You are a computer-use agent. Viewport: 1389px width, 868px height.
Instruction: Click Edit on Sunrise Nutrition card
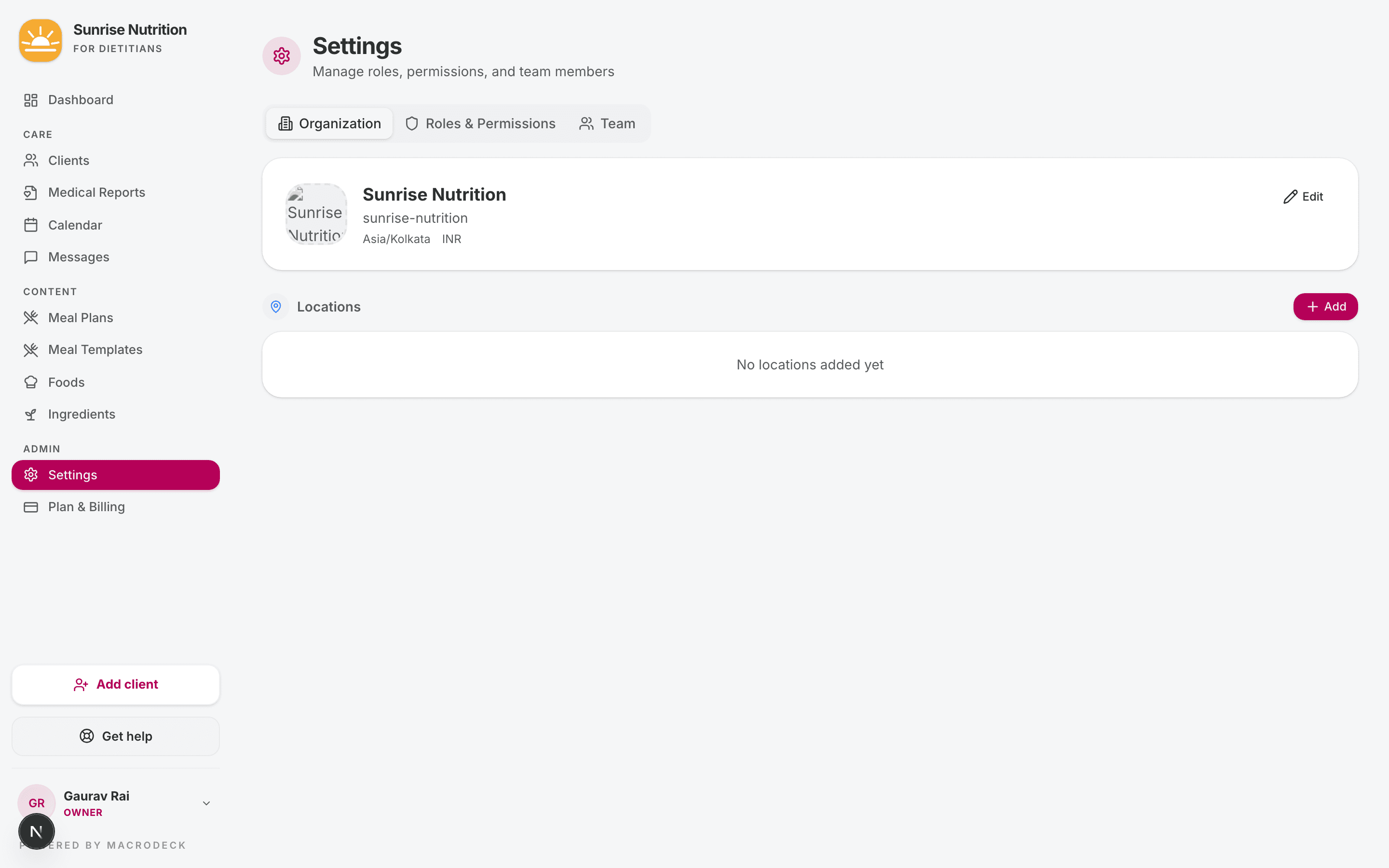[x=1303, y=197]
